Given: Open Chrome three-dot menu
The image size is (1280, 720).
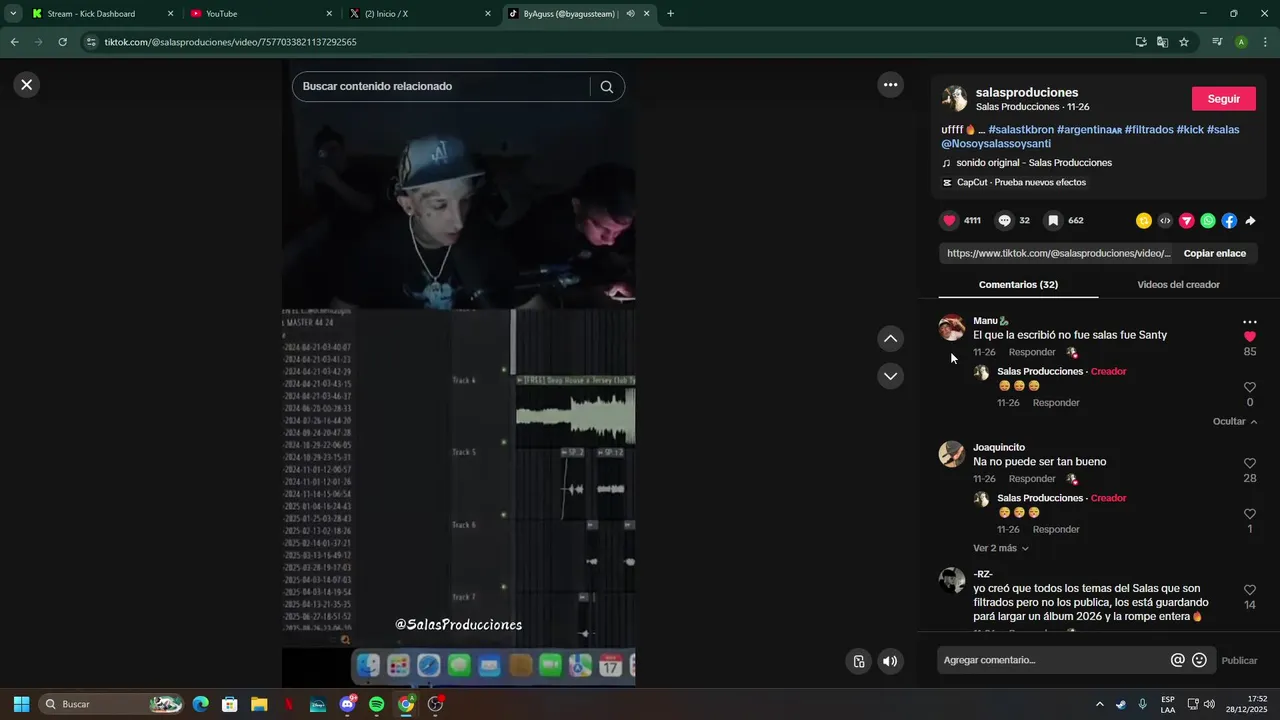Looking at the screenshot, I should [x=1265, y=42].
